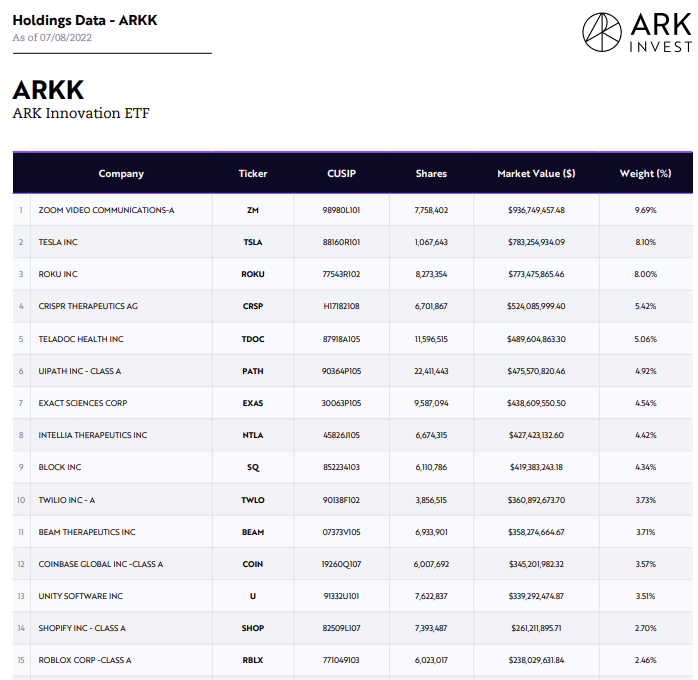The image size is (698, 680).
Task: Select the TESLA INC company cell
Action: (58, 242)
